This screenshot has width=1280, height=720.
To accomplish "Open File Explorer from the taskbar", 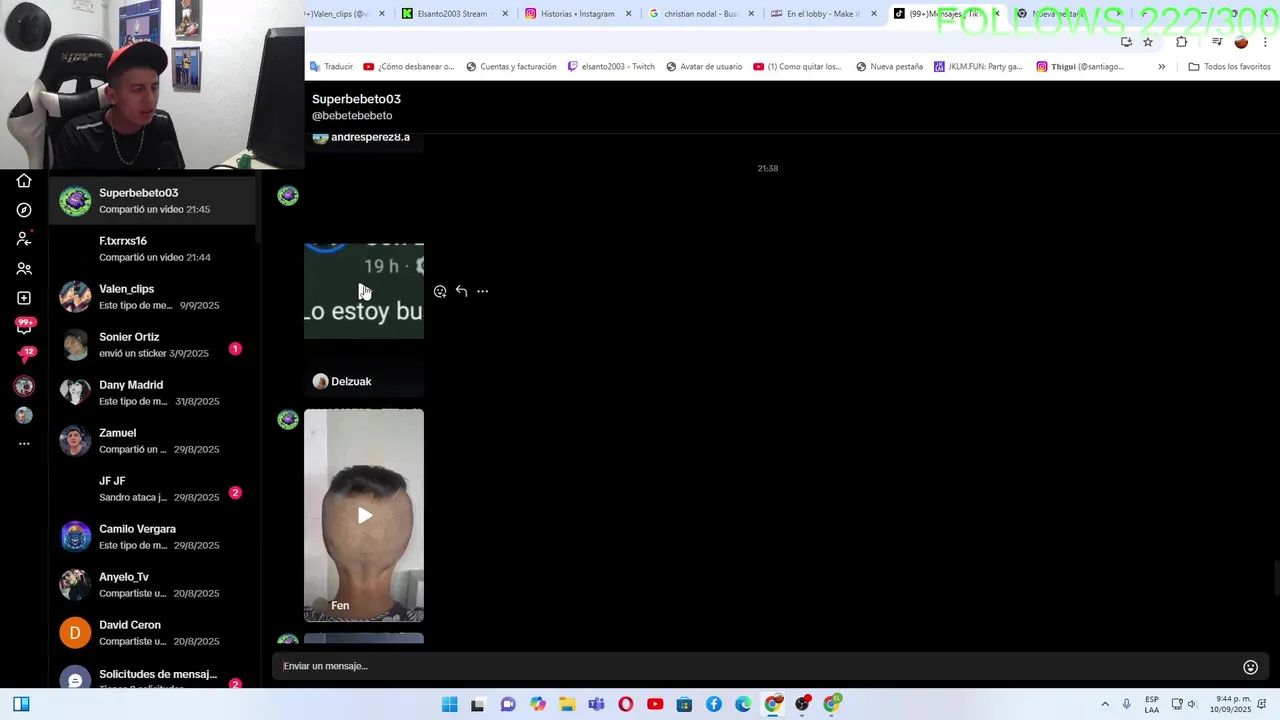I will [567, 705].
